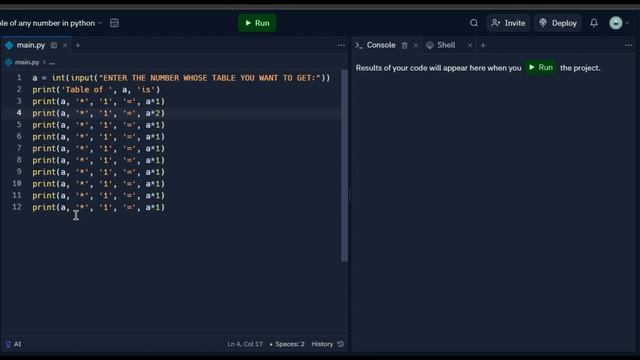640x360 pixels.
Task: Click the breadcrumb ellipsis after main.py
Action: pos(52,63)
